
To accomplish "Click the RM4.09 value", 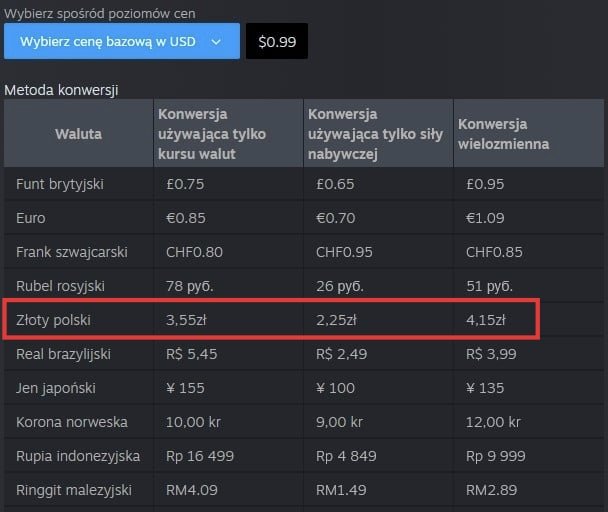I will (x=192, y=490).
